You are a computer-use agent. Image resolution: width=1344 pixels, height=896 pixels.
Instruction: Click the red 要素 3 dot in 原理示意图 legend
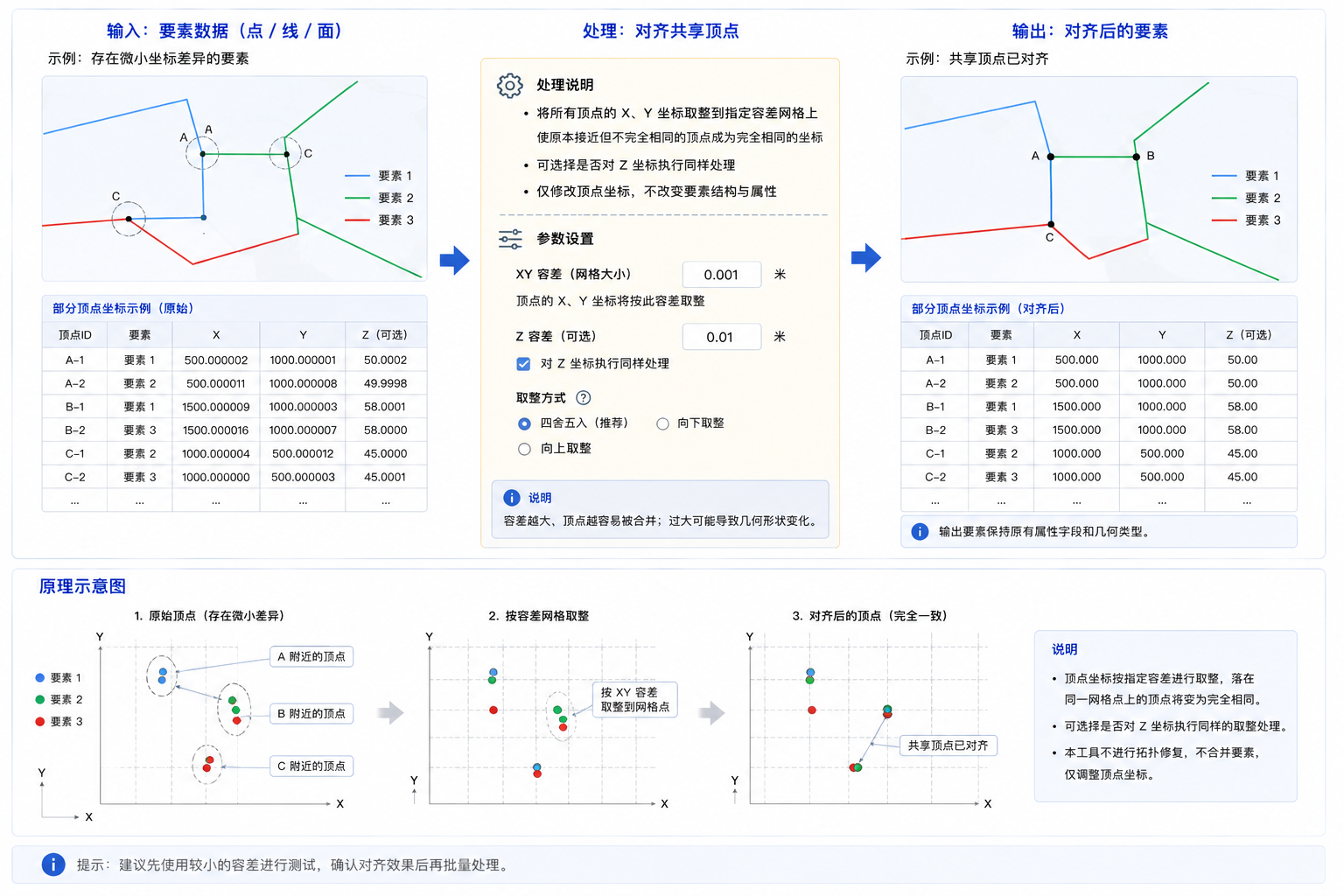39,722
